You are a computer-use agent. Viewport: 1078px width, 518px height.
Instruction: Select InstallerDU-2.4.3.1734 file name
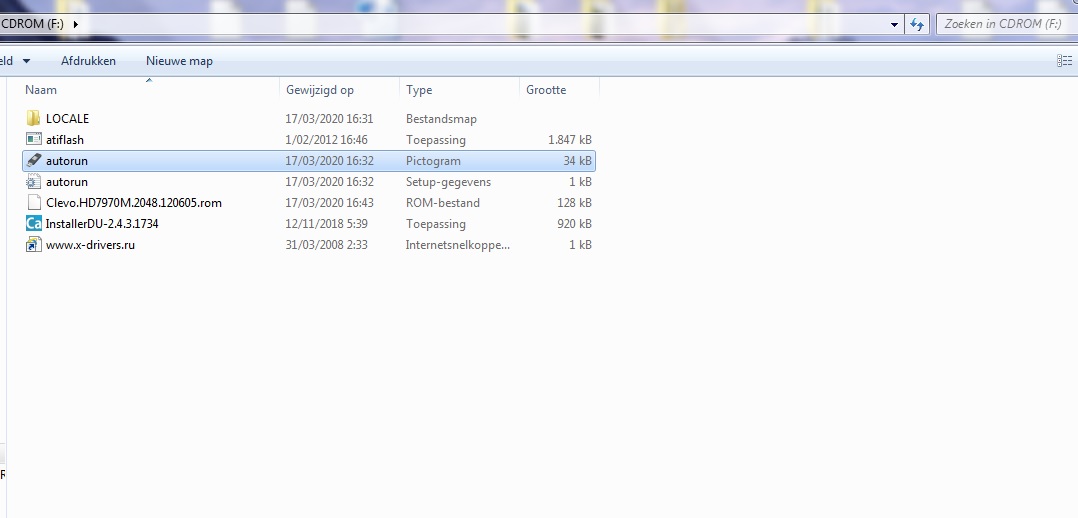tap(102, 224)
